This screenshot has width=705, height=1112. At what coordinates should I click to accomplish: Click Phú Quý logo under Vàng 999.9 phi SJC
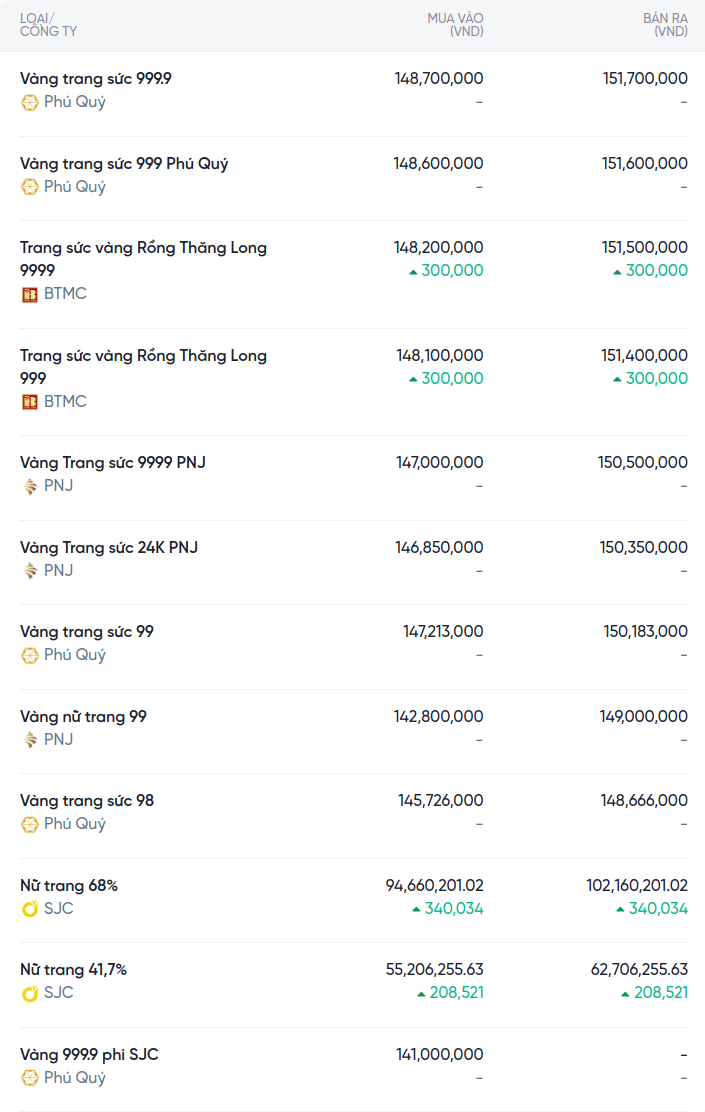(30, 1078)
